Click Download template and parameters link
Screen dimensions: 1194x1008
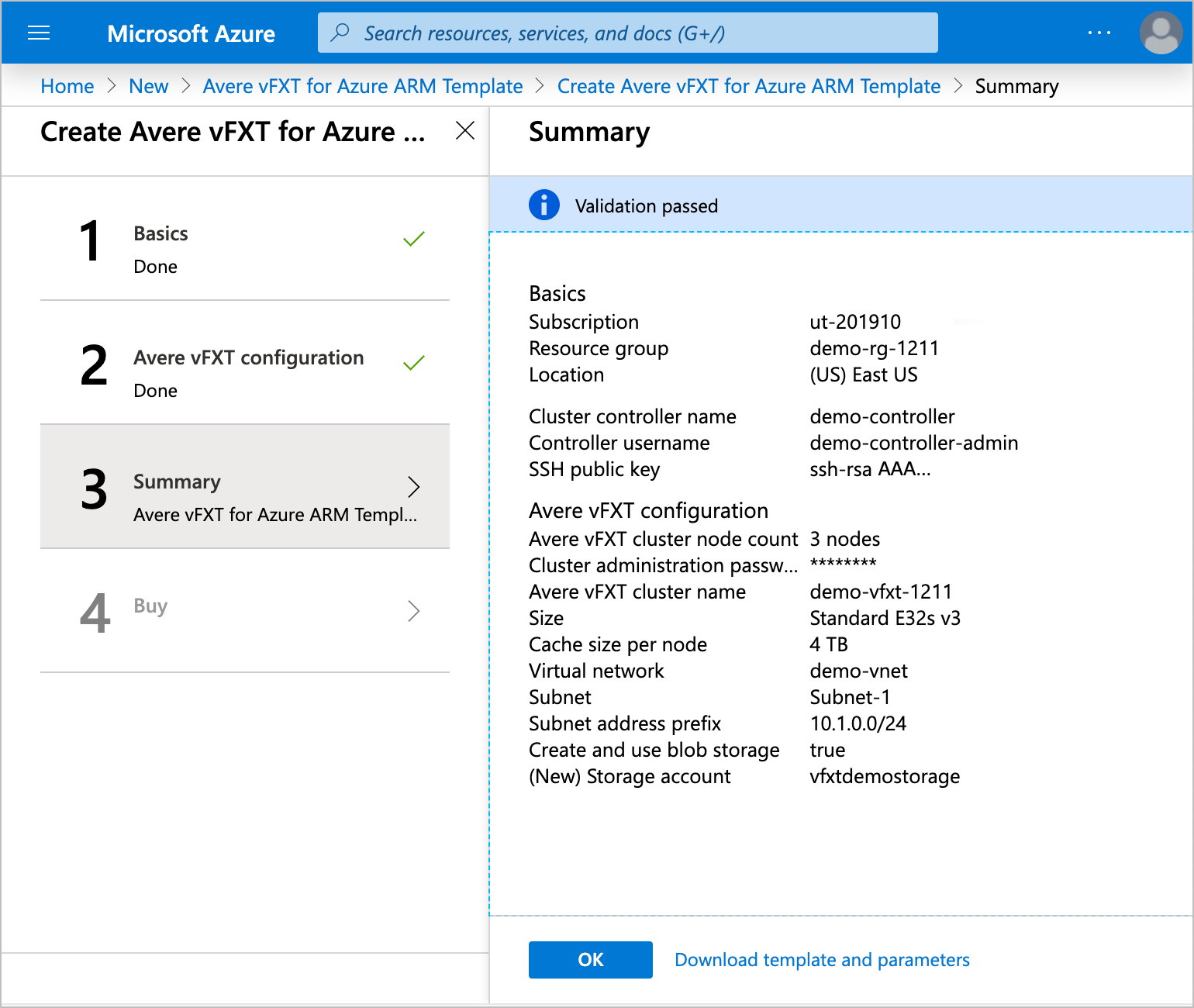coord(821,959)
